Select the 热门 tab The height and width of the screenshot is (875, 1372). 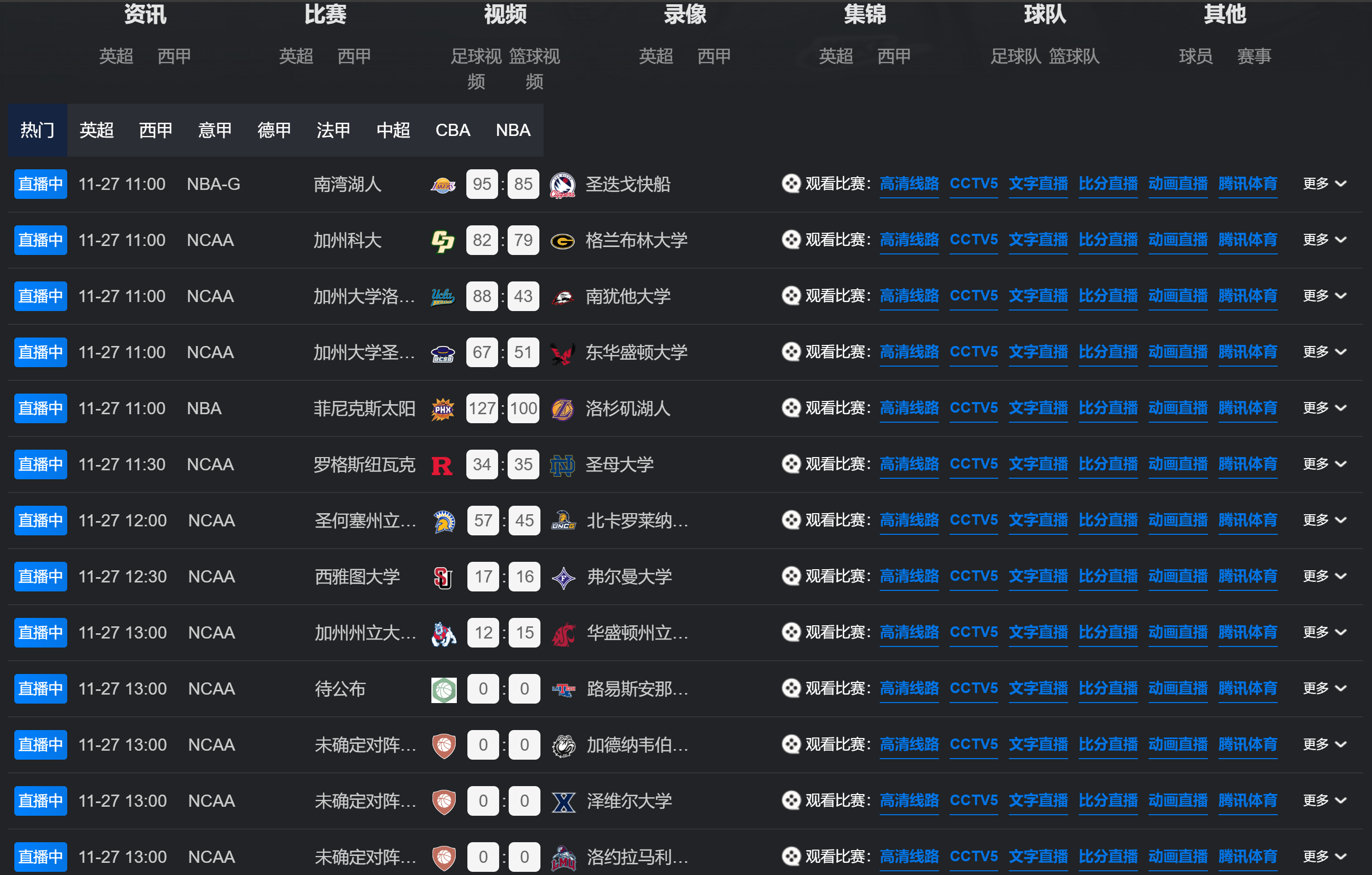pos(38,130)
